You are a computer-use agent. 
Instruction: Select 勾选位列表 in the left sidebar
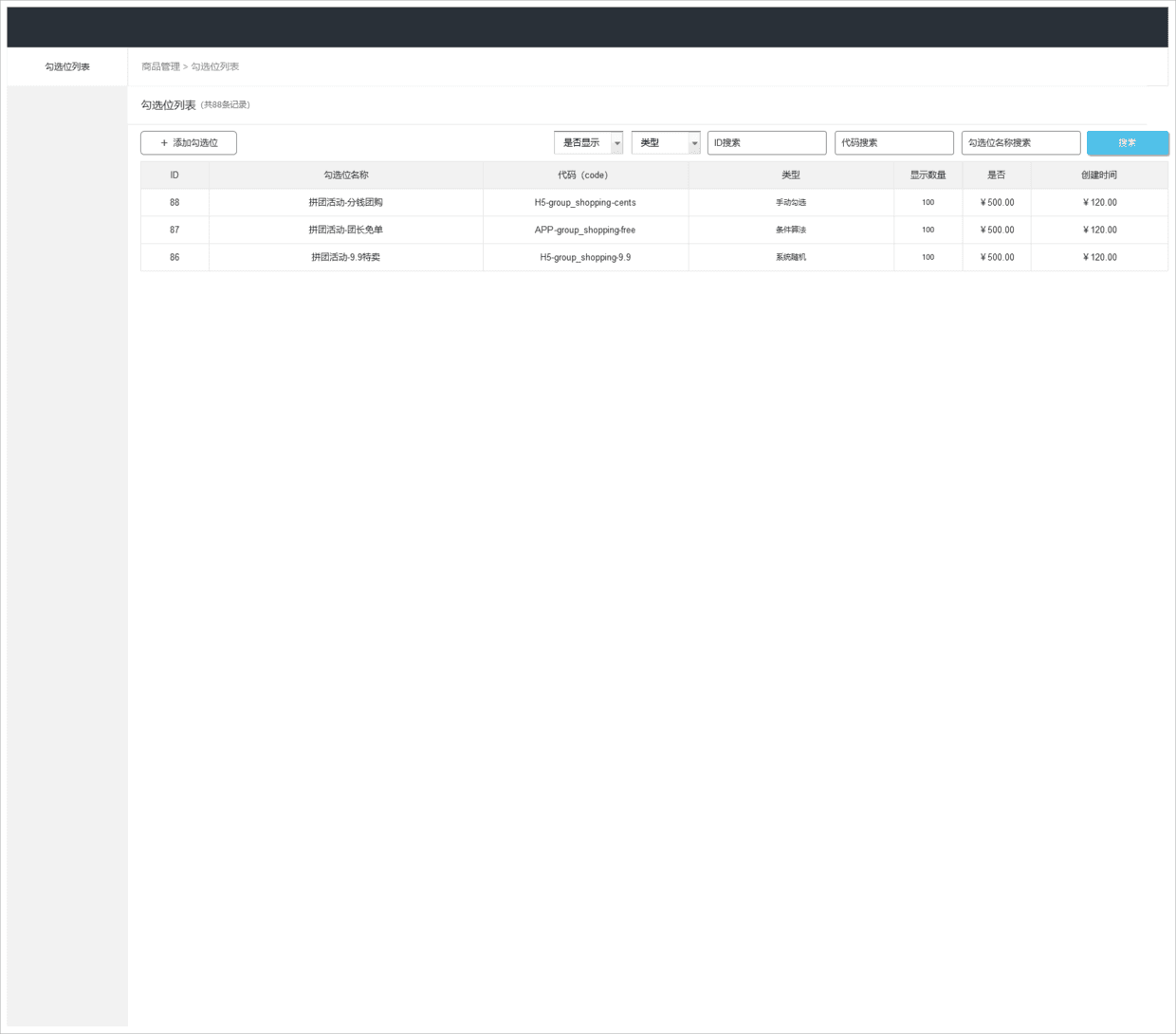pos(67,66)
